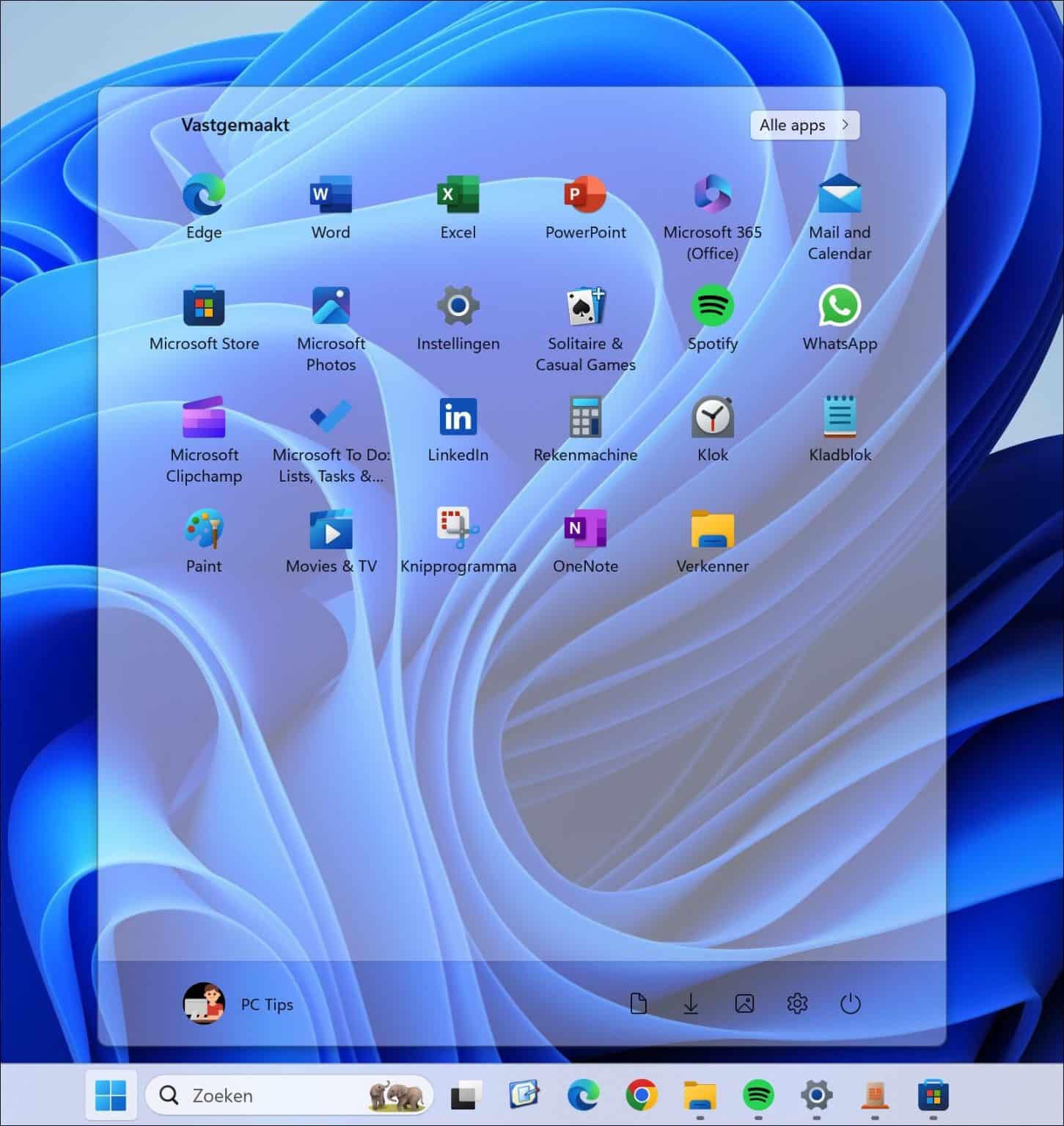1064x1126 pixels.
Task: Open the Alle apps list
Action: 804,125
